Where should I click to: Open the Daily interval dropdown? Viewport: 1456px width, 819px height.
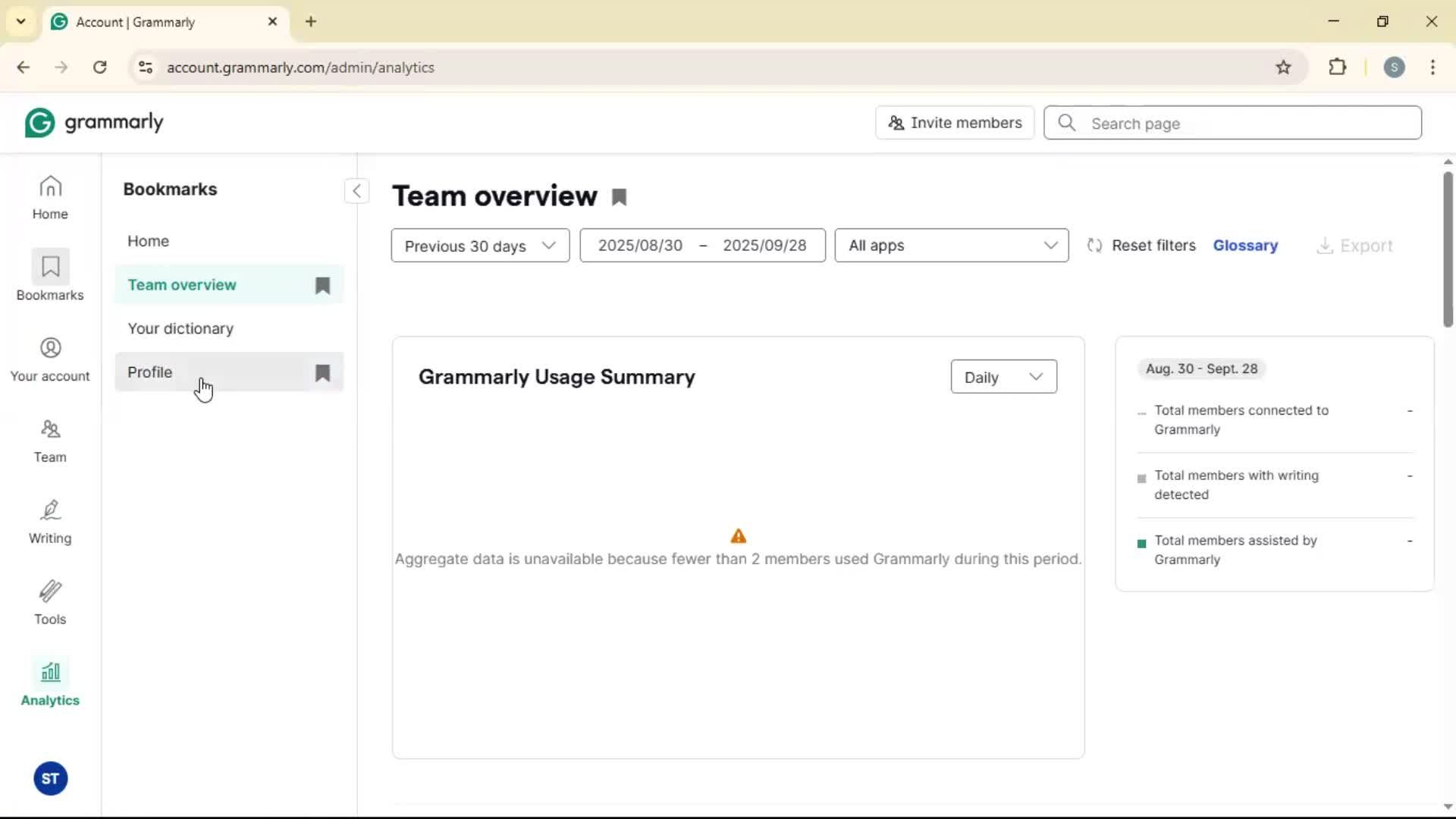(1003, 377)
